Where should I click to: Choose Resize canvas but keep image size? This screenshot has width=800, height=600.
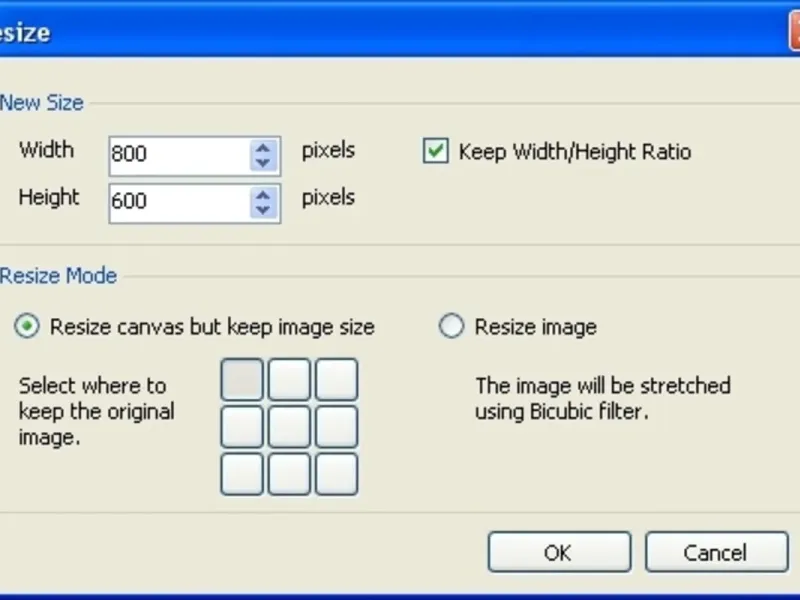29,327
